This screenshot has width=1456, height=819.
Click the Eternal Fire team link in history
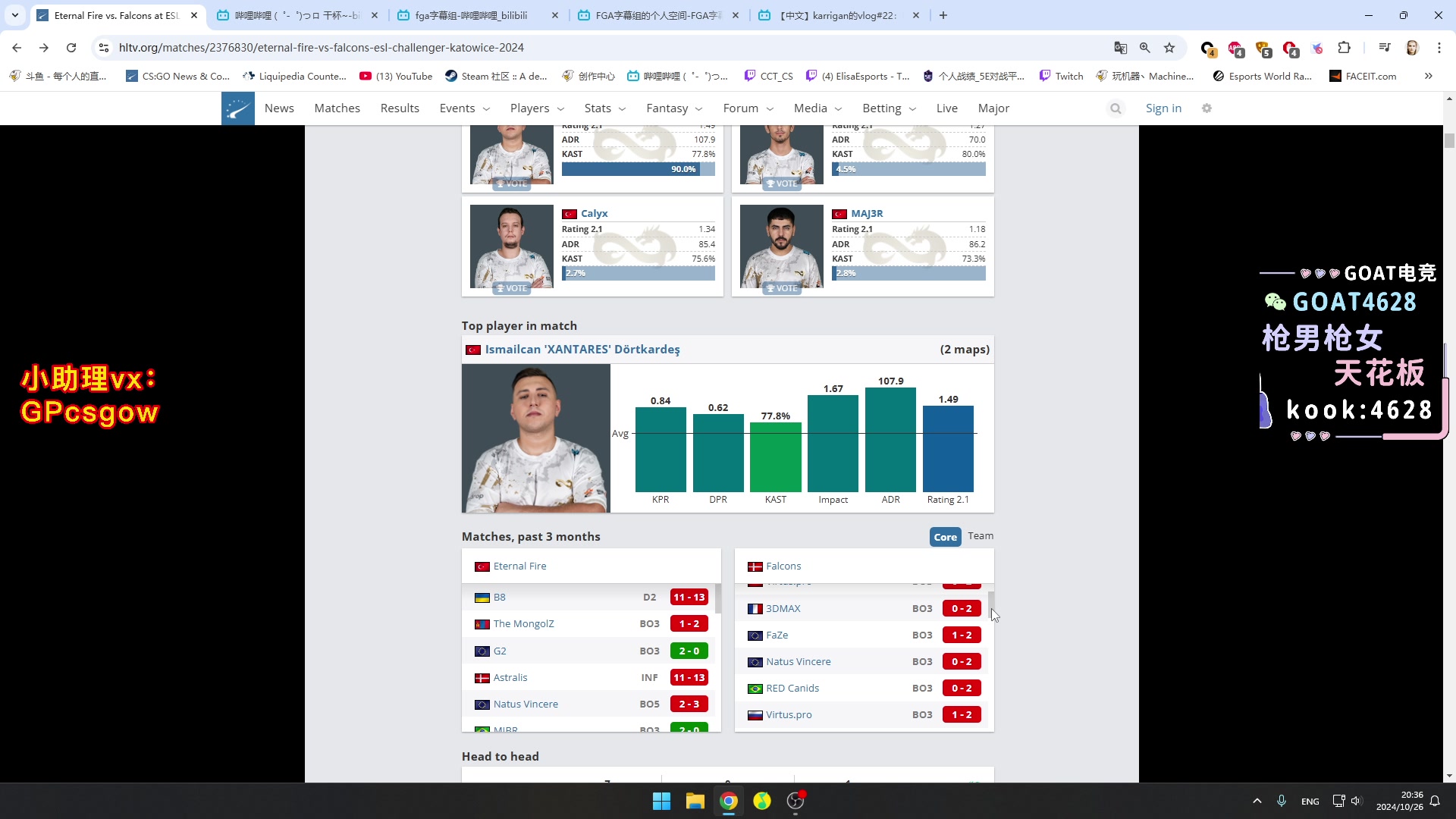(519, 565)
